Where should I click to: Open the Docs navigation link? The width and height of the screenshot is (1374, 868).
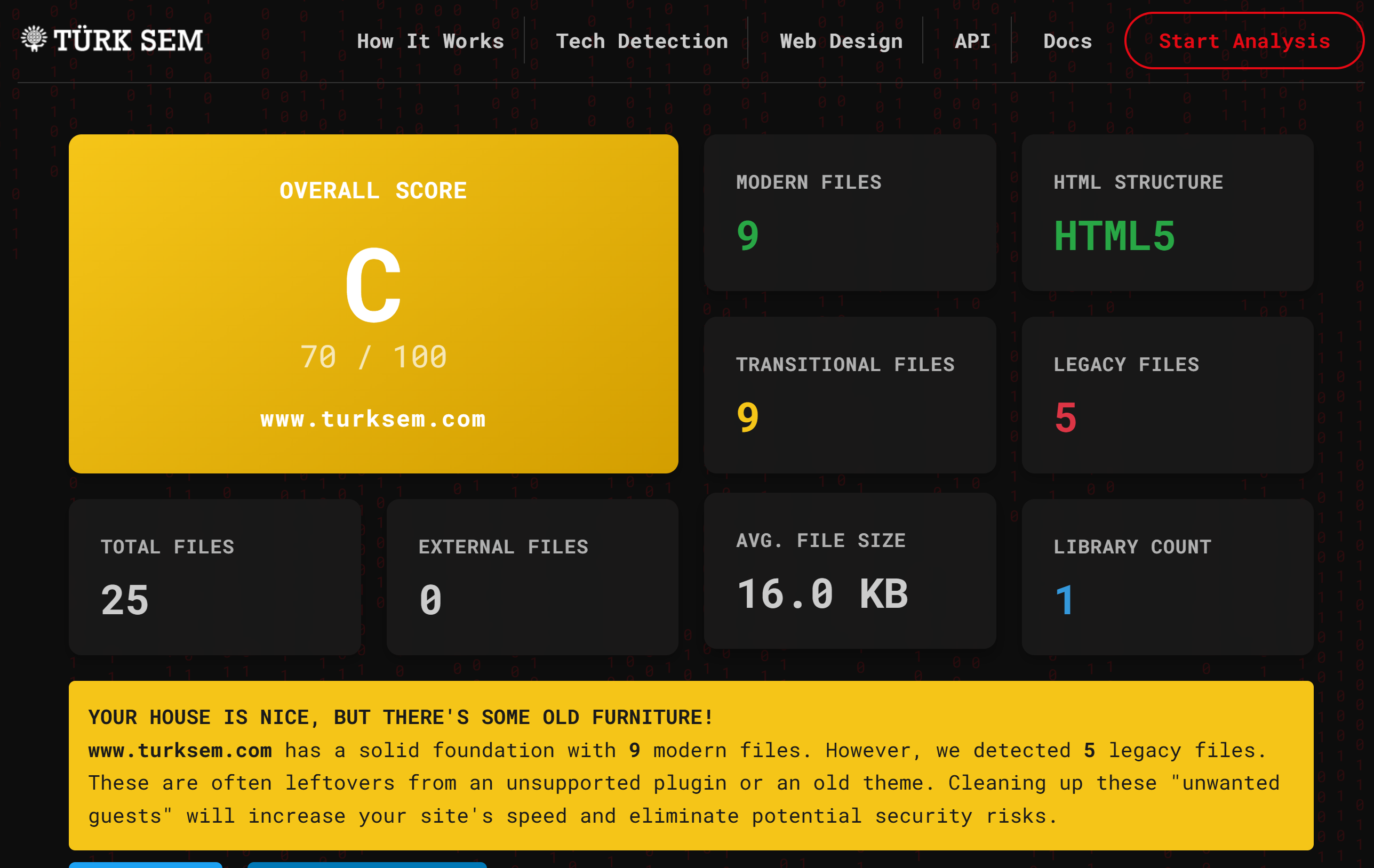click(x=1068, y=41)
